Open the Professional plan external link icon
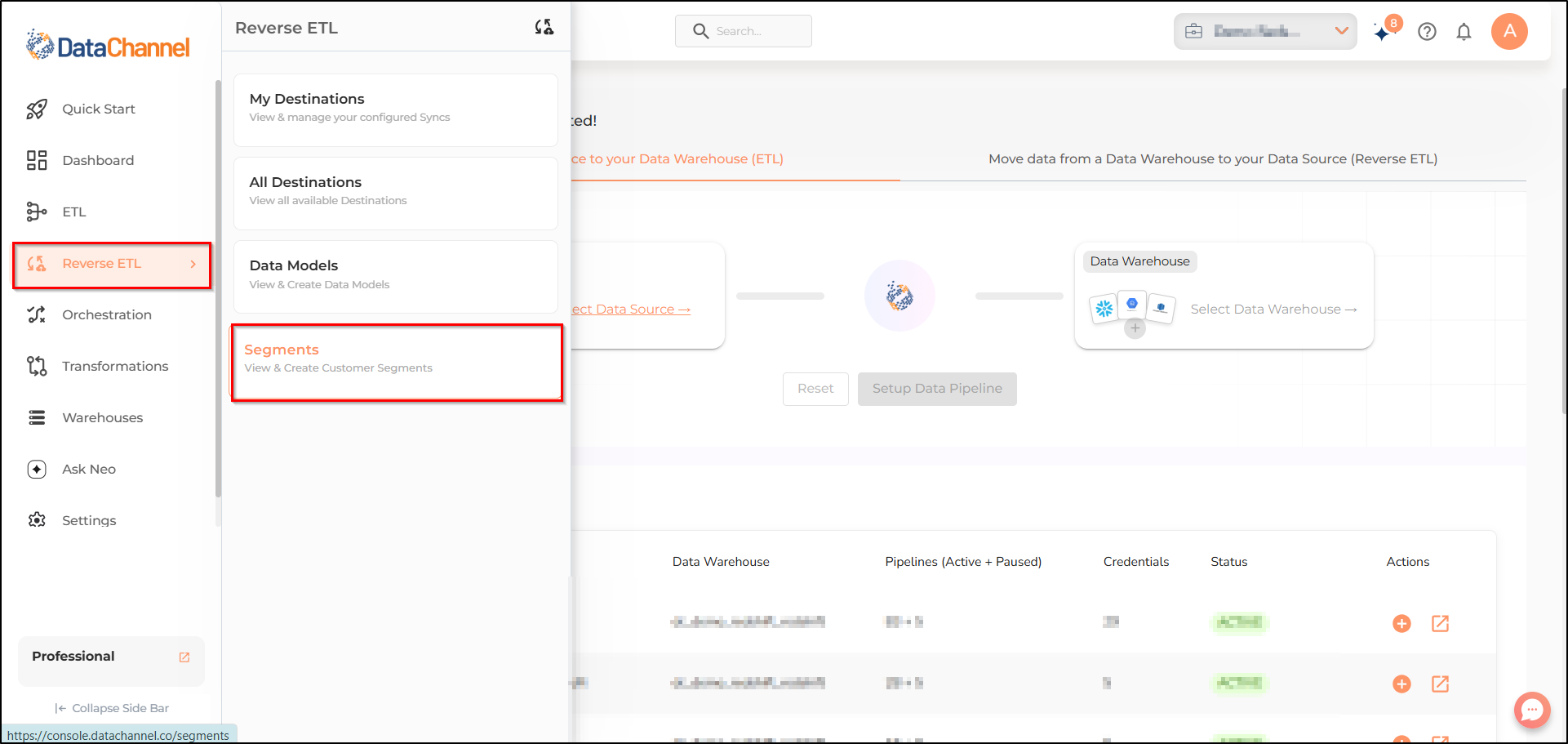The image size is (1568, 744). (184, 657)
